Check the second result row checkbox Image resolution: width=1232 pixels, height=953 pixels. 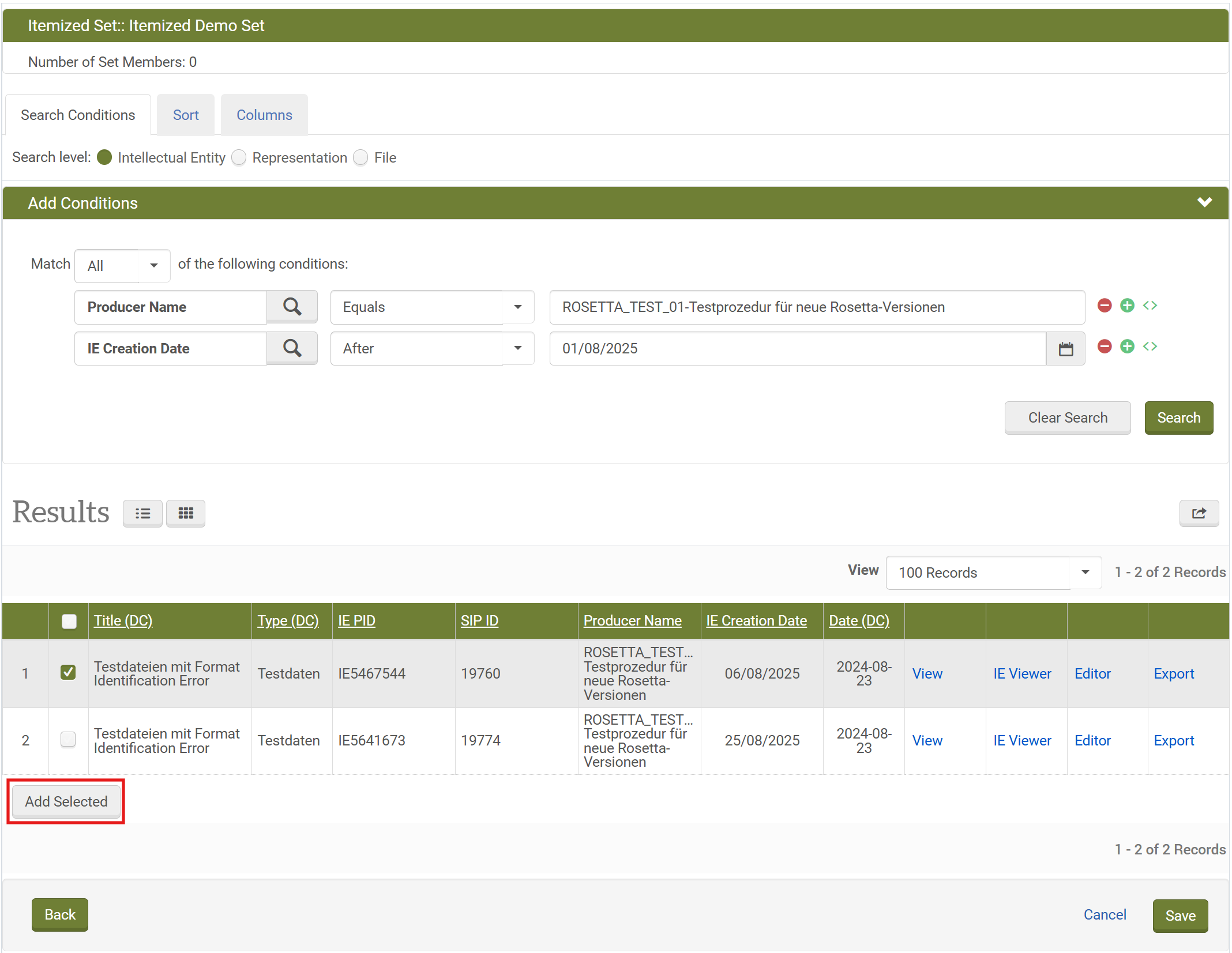pos(68,739)
